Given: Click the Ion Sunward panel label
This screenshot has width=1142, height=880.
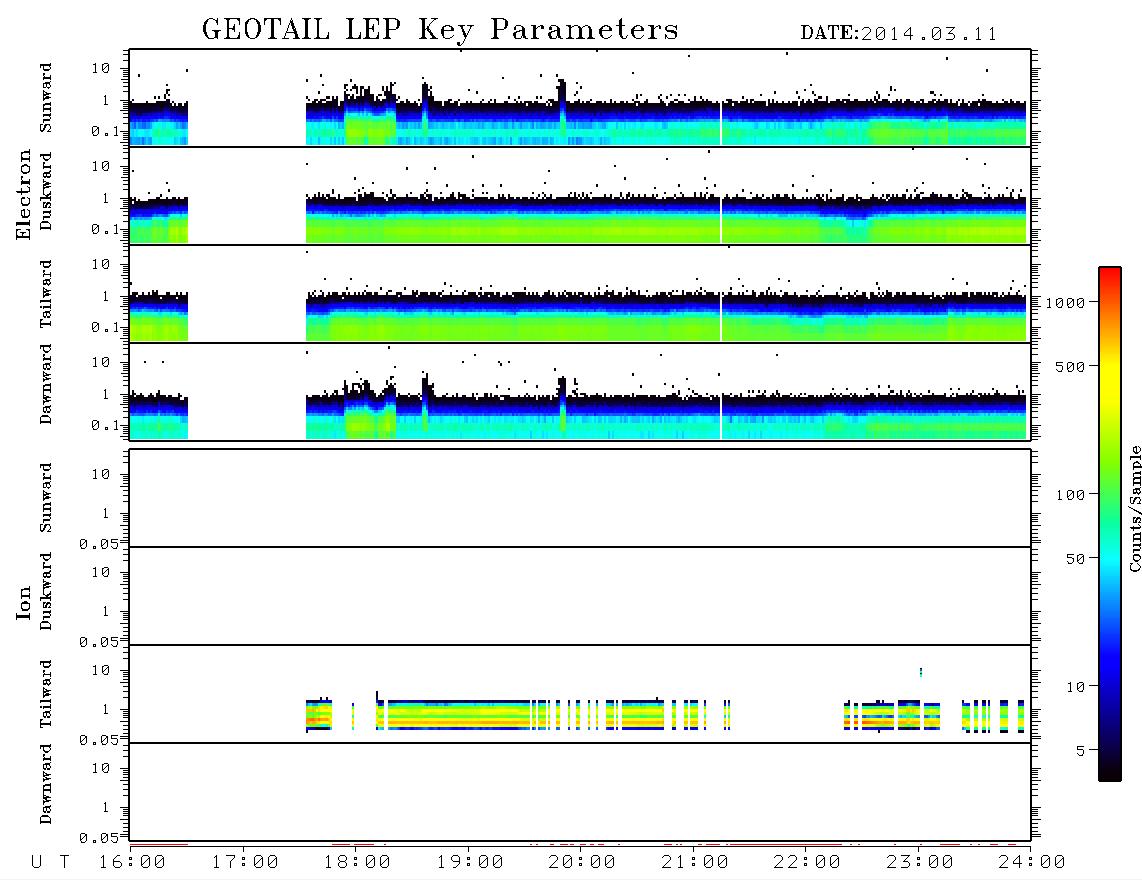Looking at the screenshot, I should (45, 498).
